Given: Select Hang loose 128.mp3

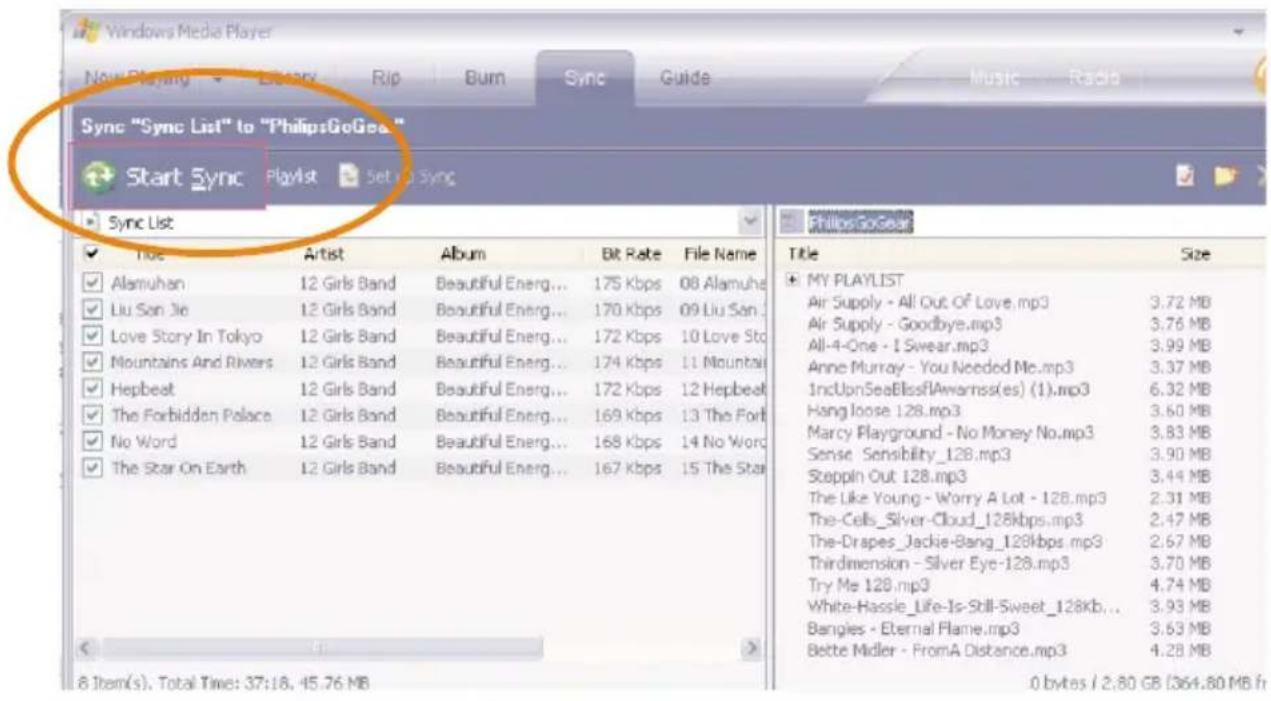Looking at the screenshot, I should [x=883, y=411].
